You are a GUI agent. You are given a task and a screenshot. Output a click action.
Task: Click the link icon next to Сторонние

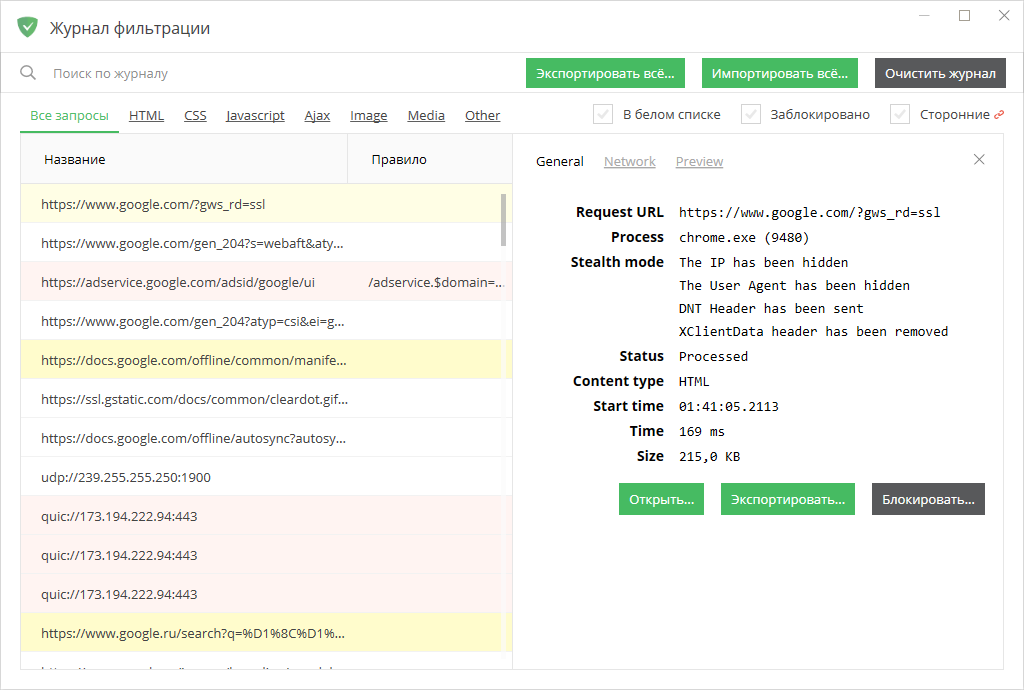pyautogui.click(x=999, y=115)
